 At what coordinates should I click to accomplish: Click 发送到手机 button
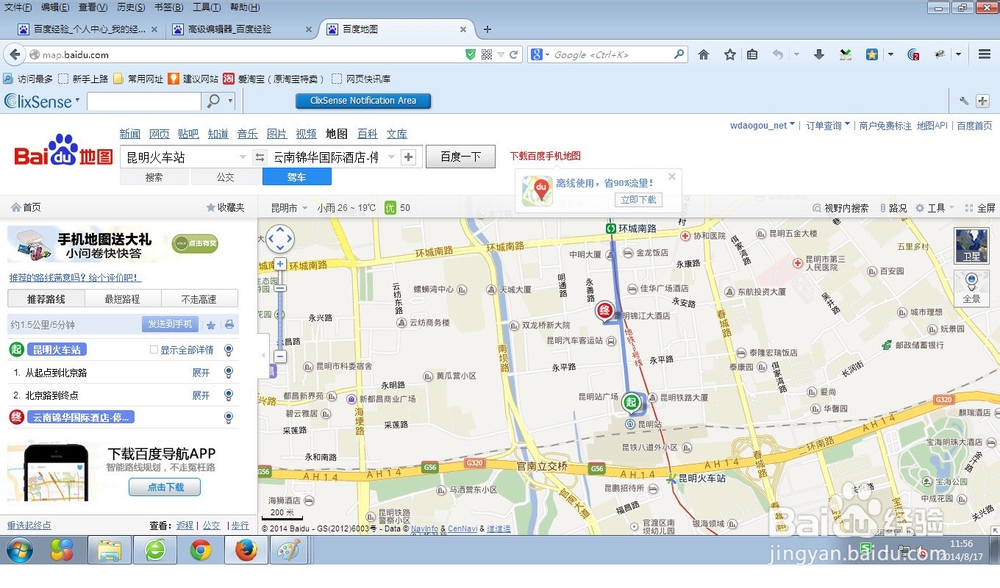click(x=170, y=325)
